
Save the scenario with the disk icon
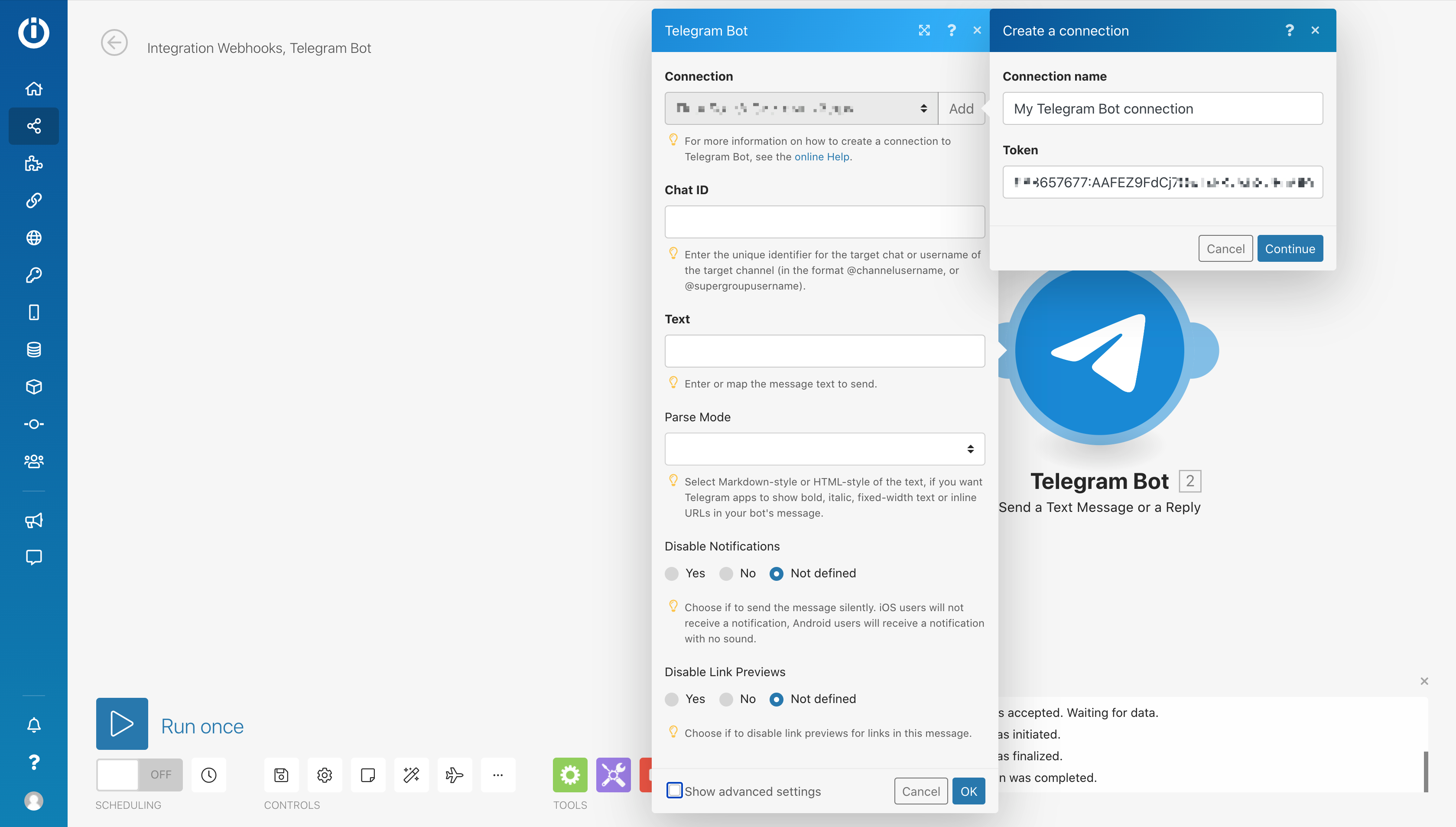click(281, 775)
